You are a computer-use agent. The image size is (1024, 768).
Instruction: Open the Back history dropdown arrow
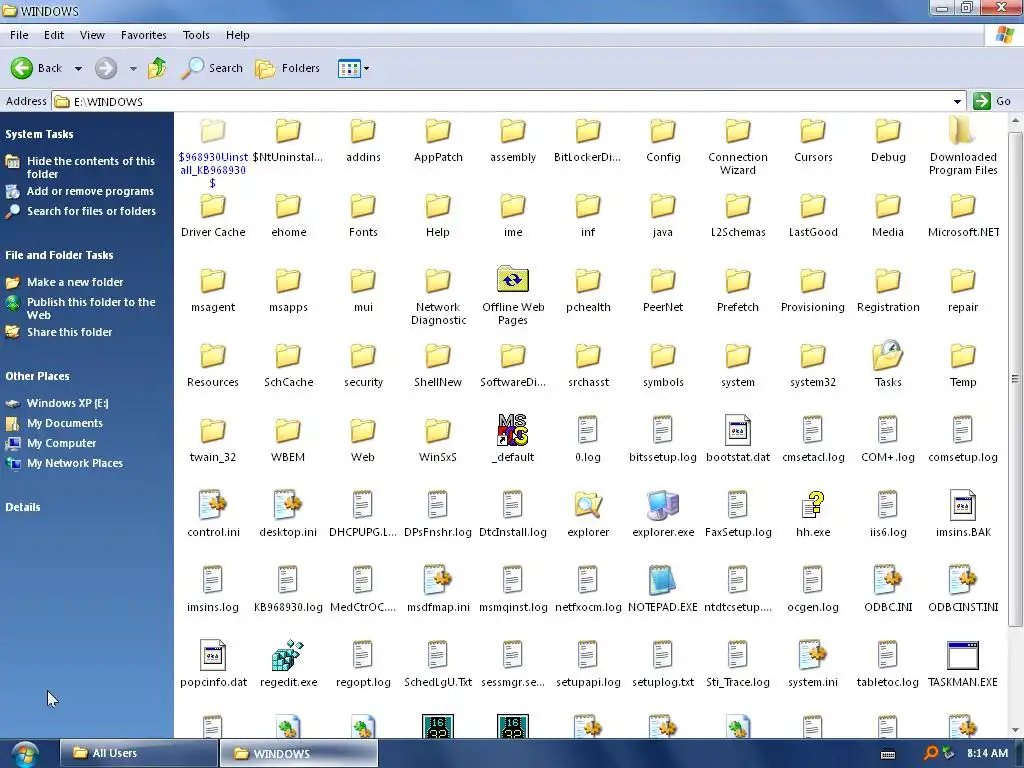click(x=78, y=69)
